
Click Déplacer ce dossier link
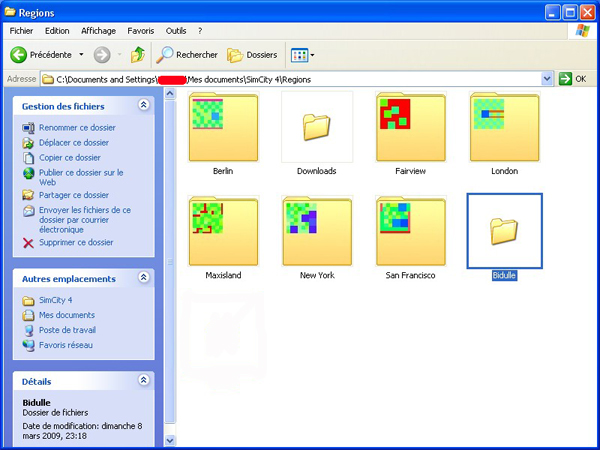[74, 142]
